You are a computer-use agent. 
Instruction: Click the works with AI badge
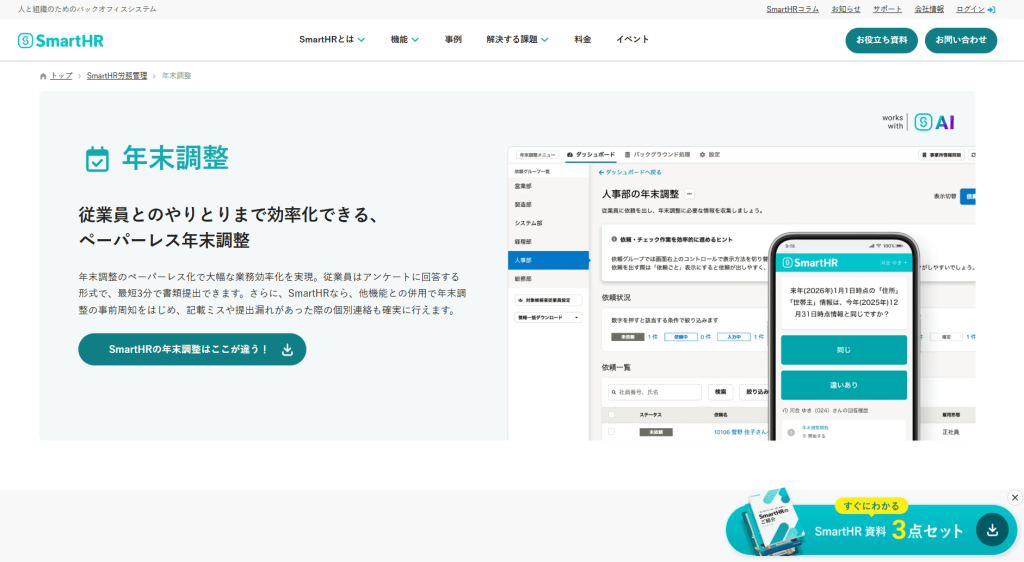tap(919, 122)
